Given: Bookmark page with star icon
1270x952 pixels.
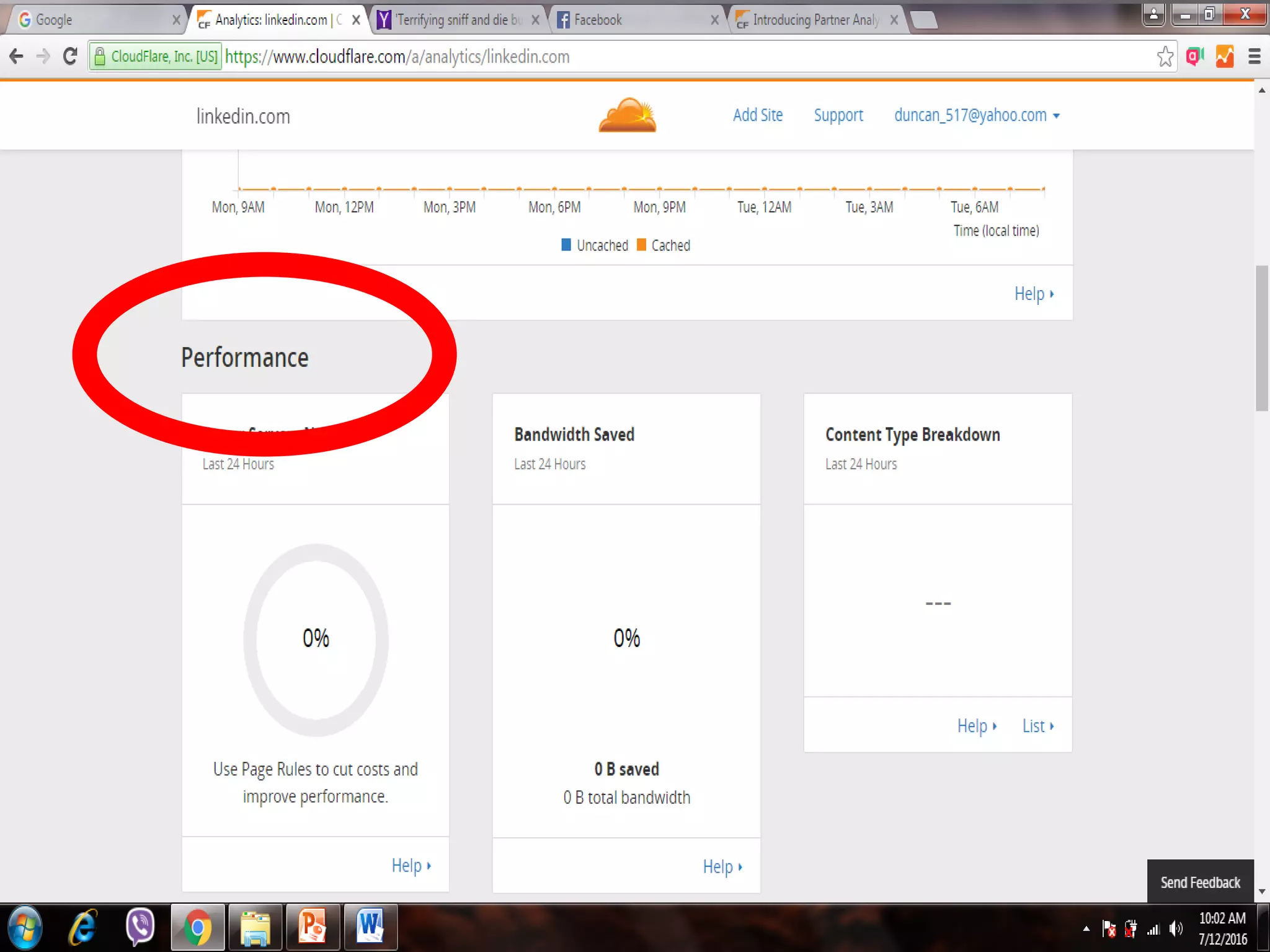Looking at the screenshot, I should tap(1165, 56).
